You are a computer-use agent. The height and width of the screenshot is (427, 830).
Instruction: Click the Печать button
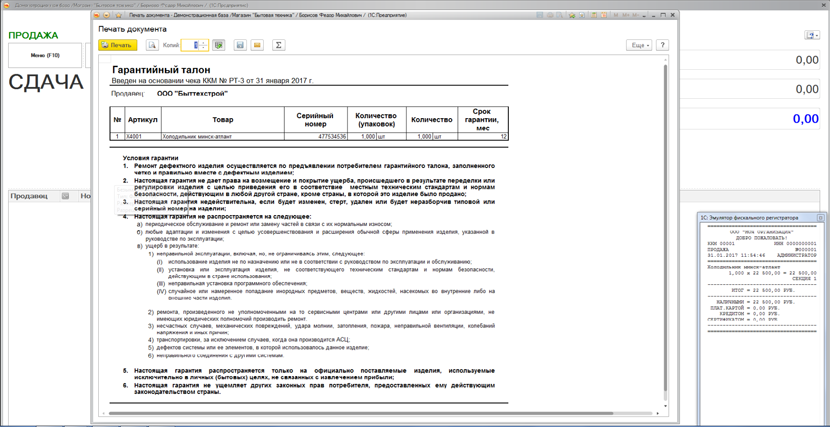tap(118, 45)
